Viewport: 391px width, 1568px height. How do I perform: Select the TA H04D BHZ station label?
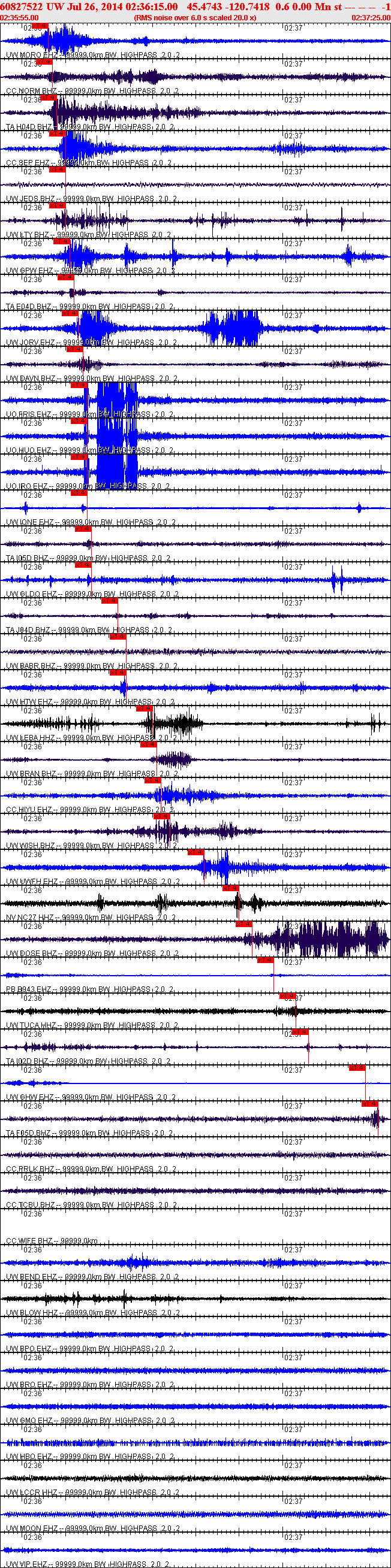click(x=90, y=127)
